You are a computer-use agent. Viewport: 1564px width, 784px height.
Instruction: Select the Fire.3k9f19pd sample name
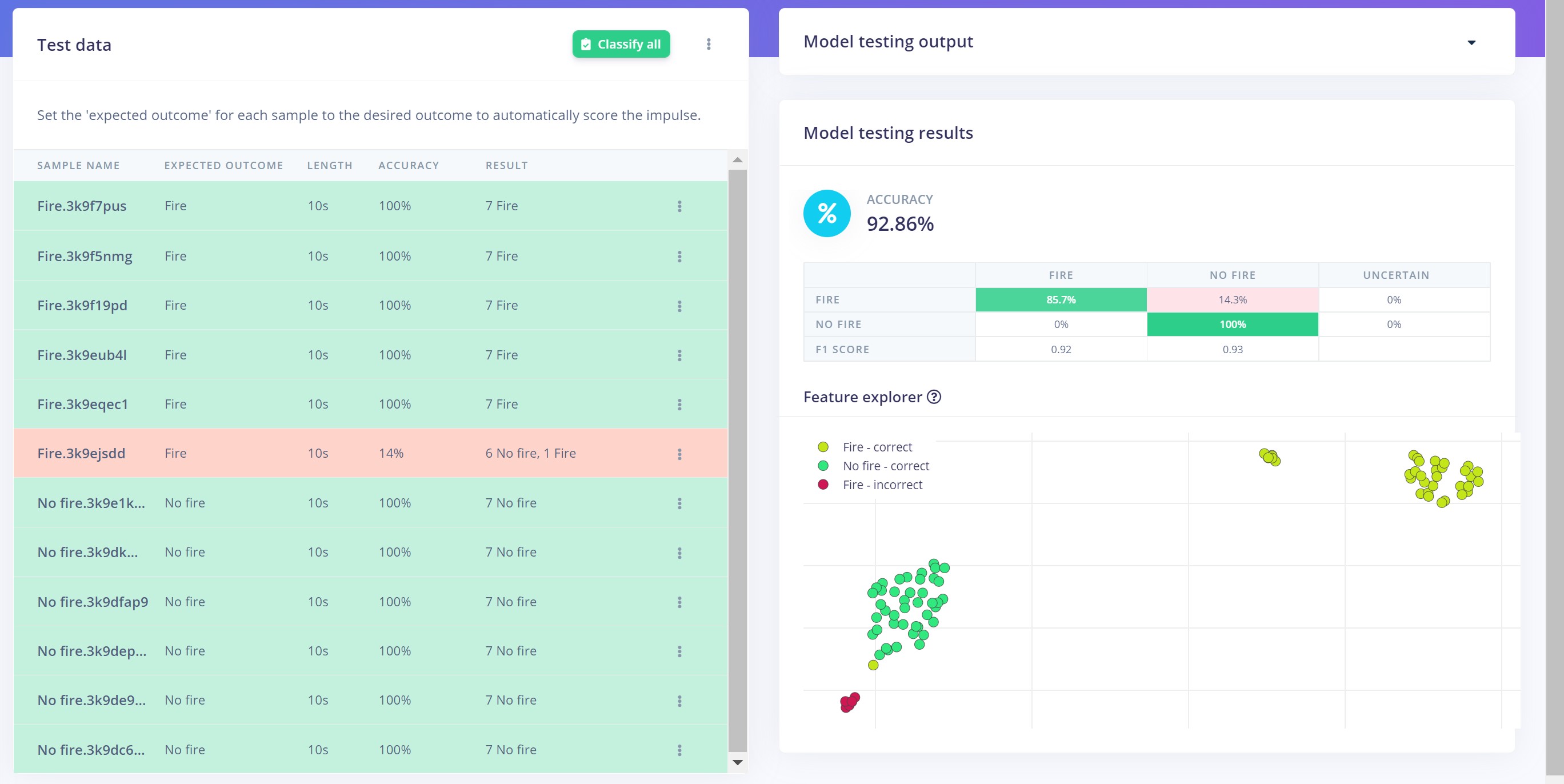(82, 306)
